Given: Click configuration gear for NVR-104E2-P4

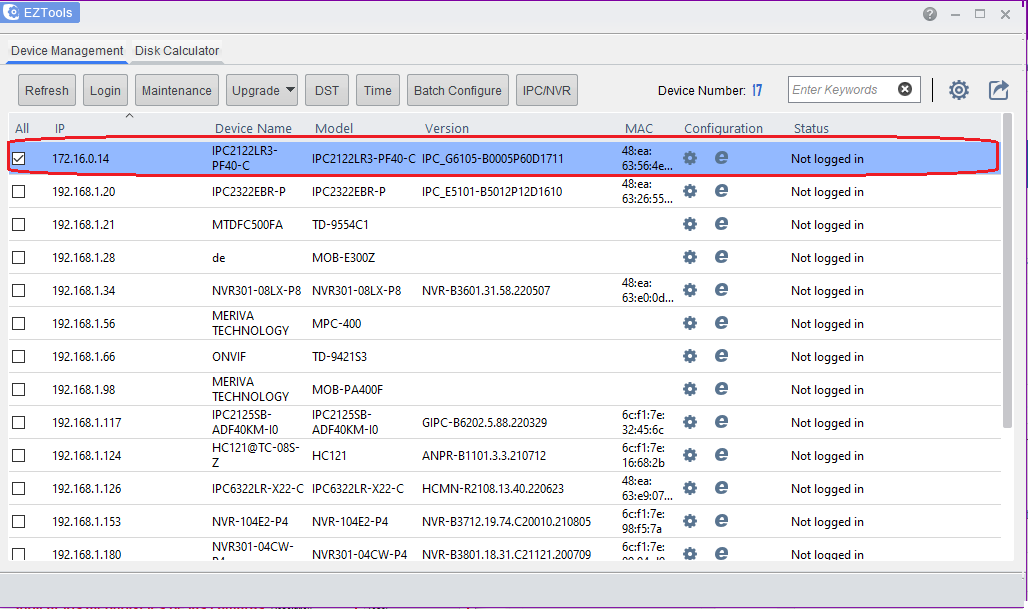Looking at the screenshot, I should tap(689, 521).
